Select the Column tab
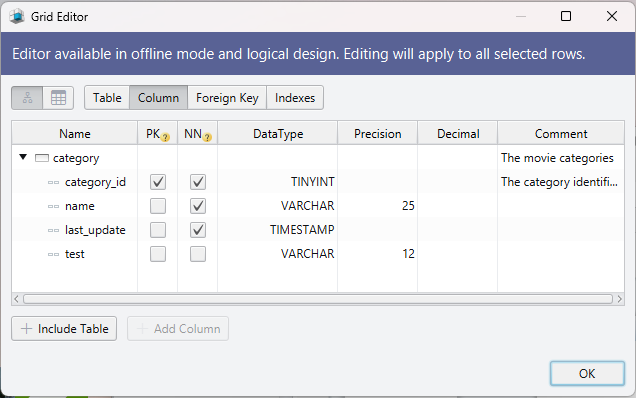This screenshot has width=636, height=398. tap(158, 98)
